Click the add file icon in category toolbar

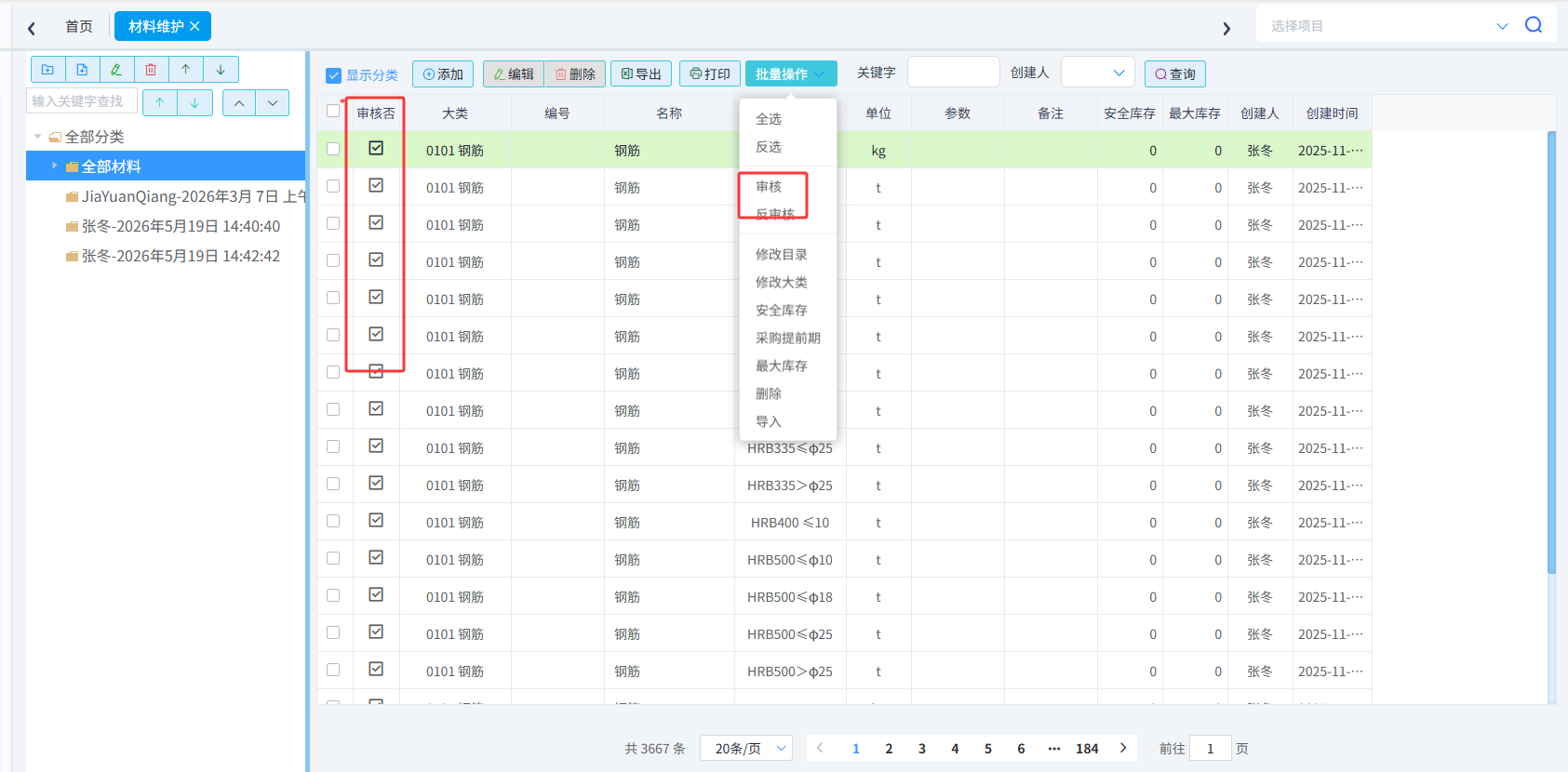pyautogui.click(x=82, y=70)
